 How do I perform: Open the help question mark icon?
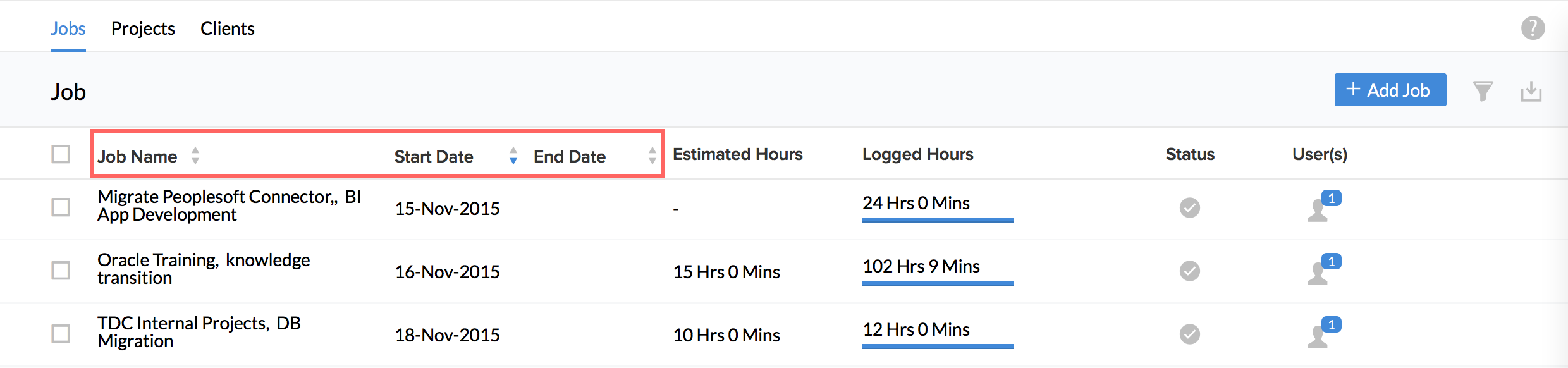click(x=1533, y=28)
